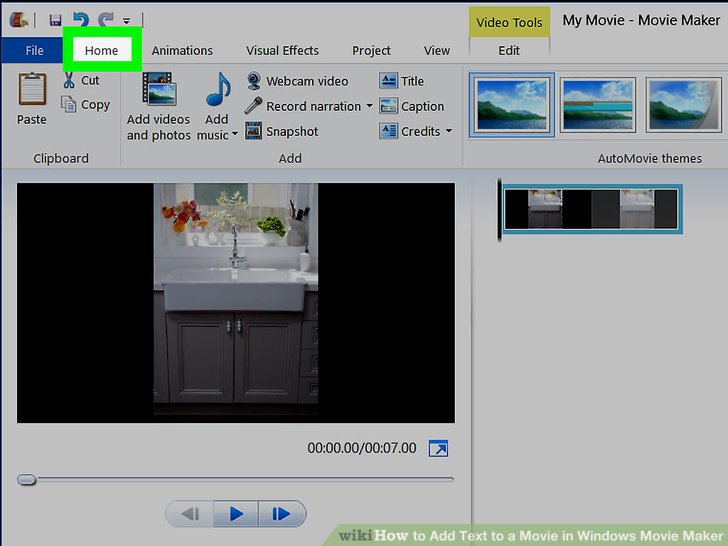The width and height of the screenshot is (728, 546).
Task: Click the Title label
Action: coord(412,81)
